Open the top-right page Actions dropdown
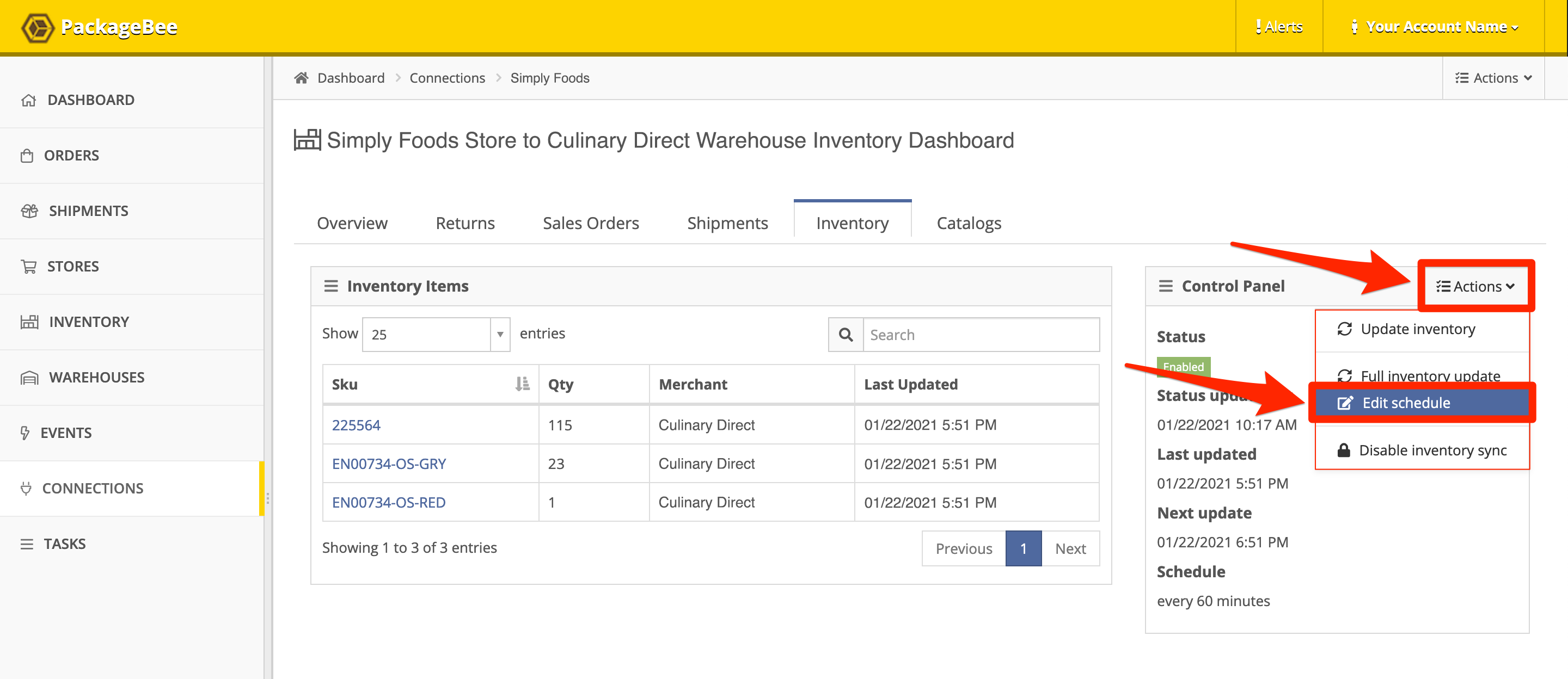This screenshot has height=679, width=1568. [1494, 78]
